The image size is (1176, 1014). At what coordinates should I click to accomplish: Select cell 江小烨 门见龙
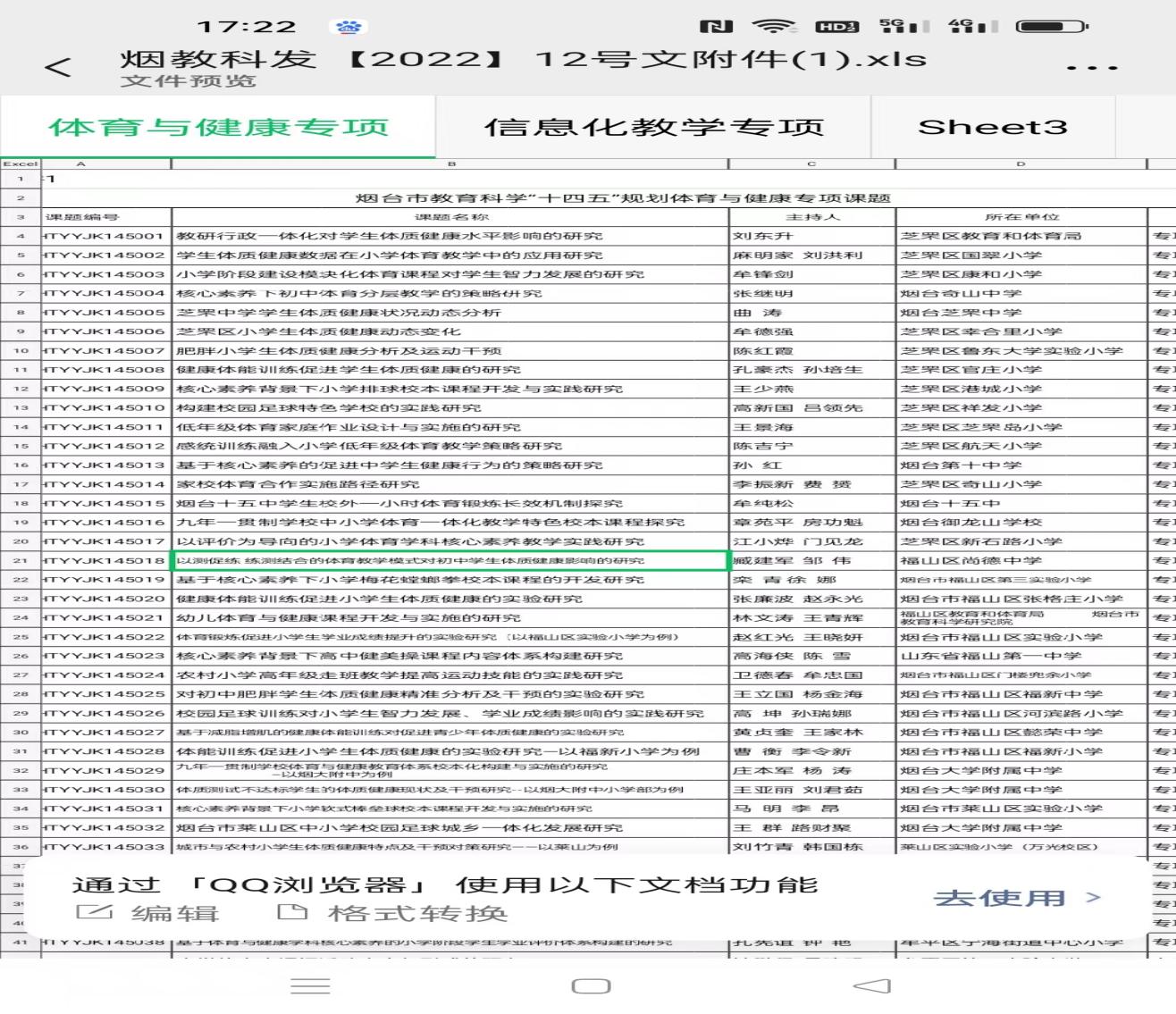pyautogui.click(x=812, y=541)
